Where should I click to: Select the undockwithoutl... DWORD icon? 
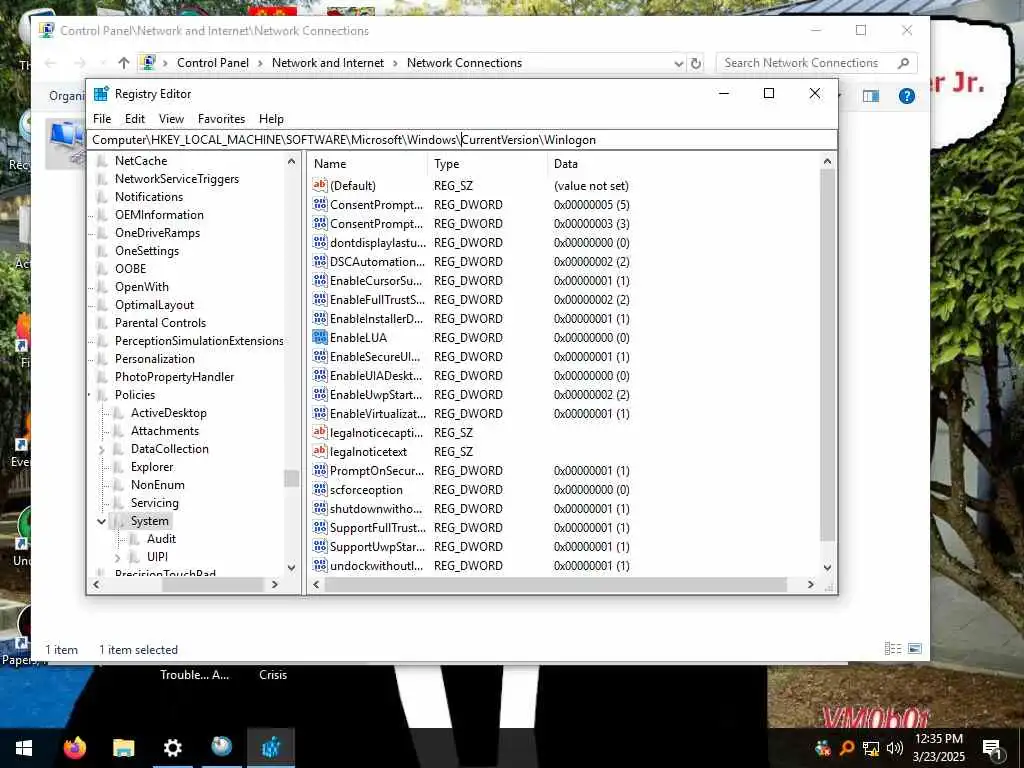[319, 565]
